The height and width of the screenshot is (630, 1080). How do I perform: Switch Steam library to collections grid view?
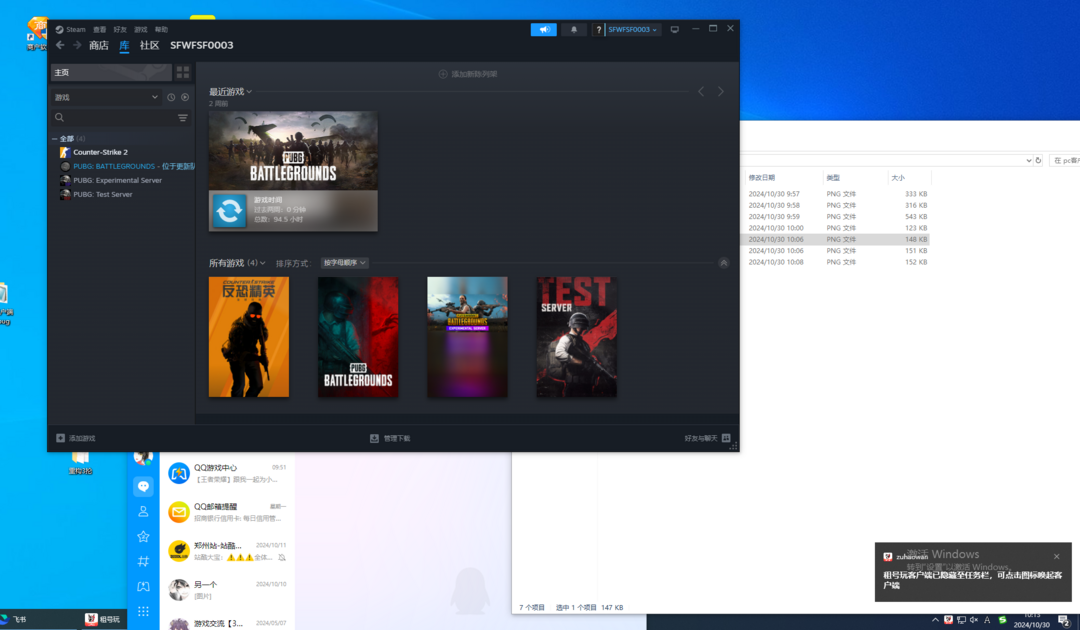(x=183, y=72)
